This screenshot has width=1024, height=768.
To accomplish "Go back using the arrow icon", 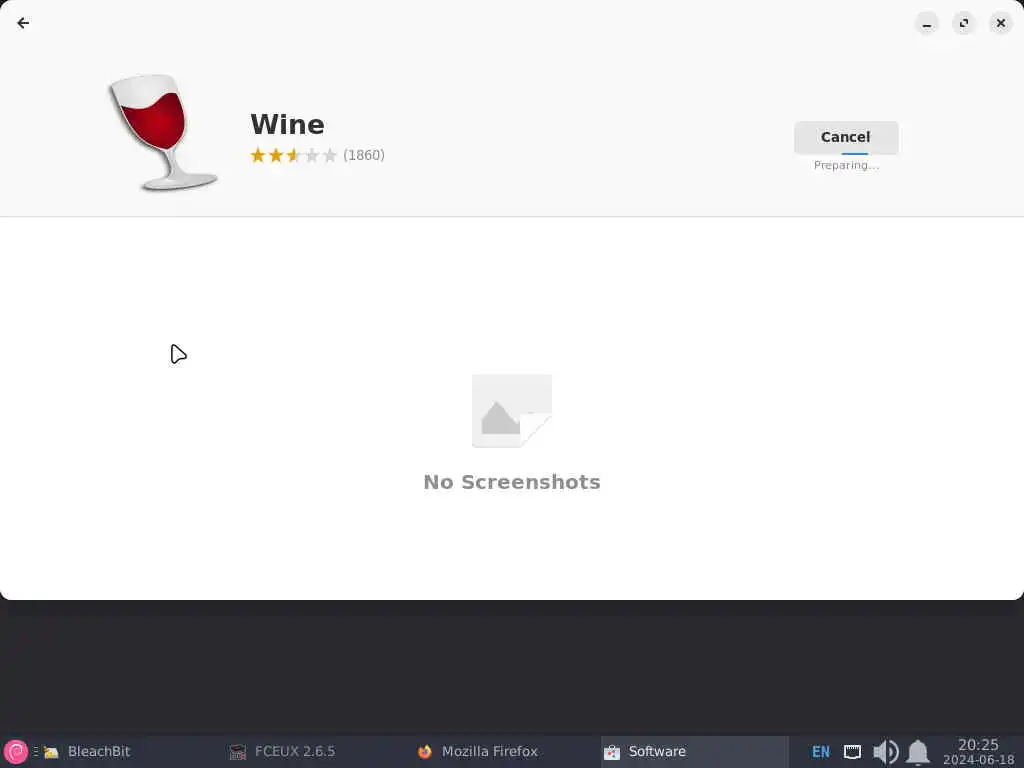I will coord(23,24).
